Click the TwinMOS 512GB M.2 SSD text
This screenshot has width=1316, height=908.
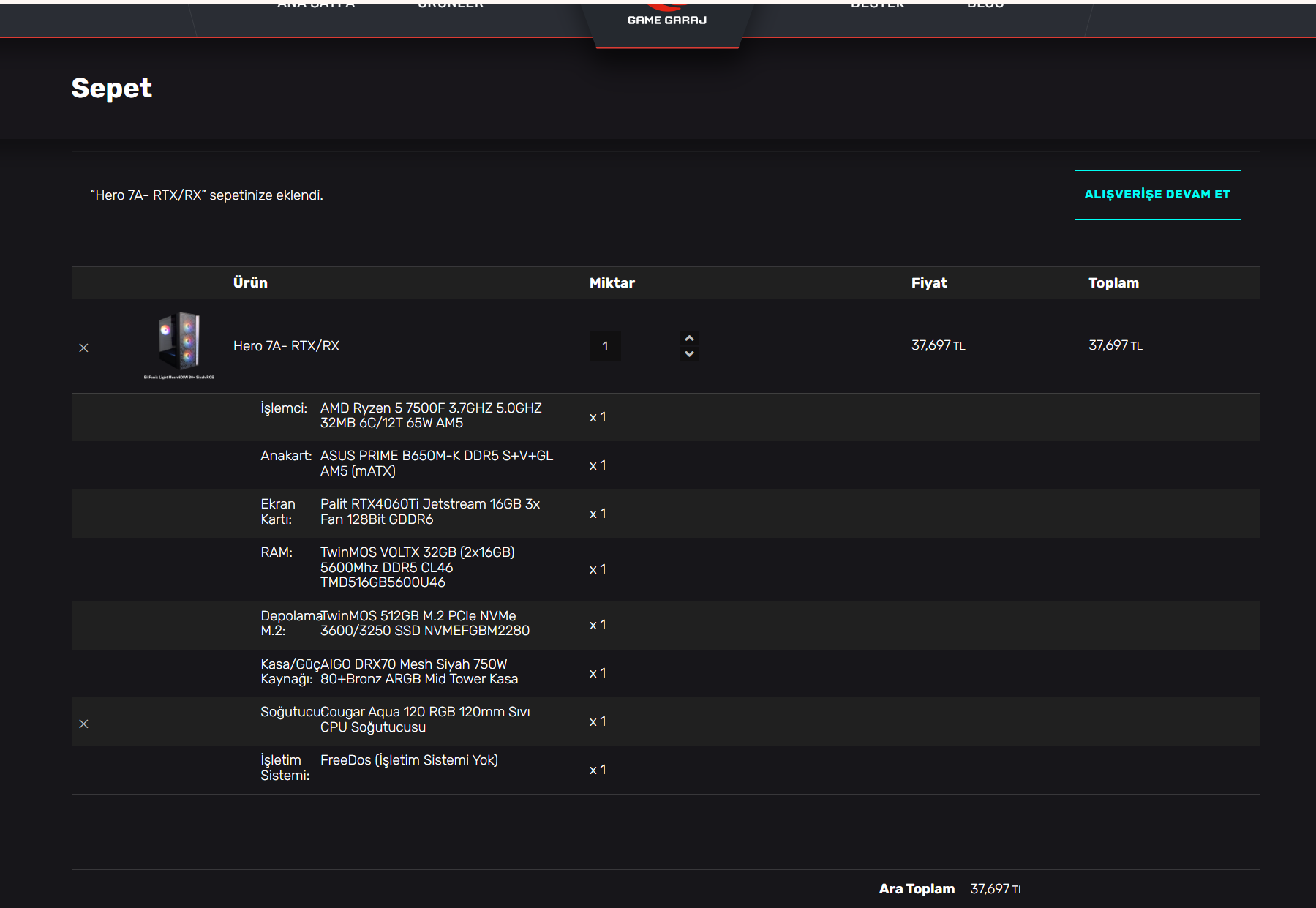click(x=425, y=623)
